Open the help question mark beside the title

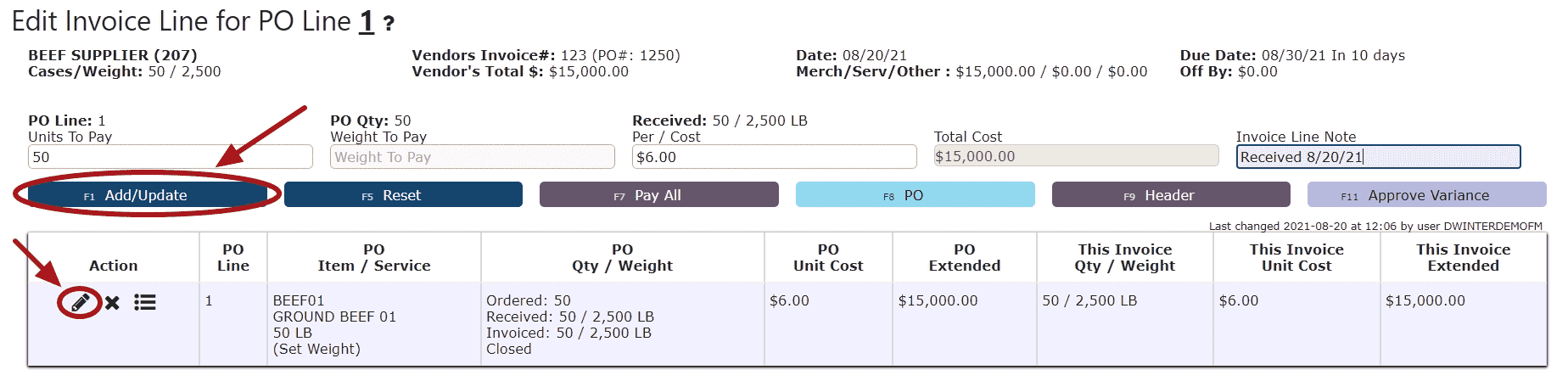pos(389,24)
